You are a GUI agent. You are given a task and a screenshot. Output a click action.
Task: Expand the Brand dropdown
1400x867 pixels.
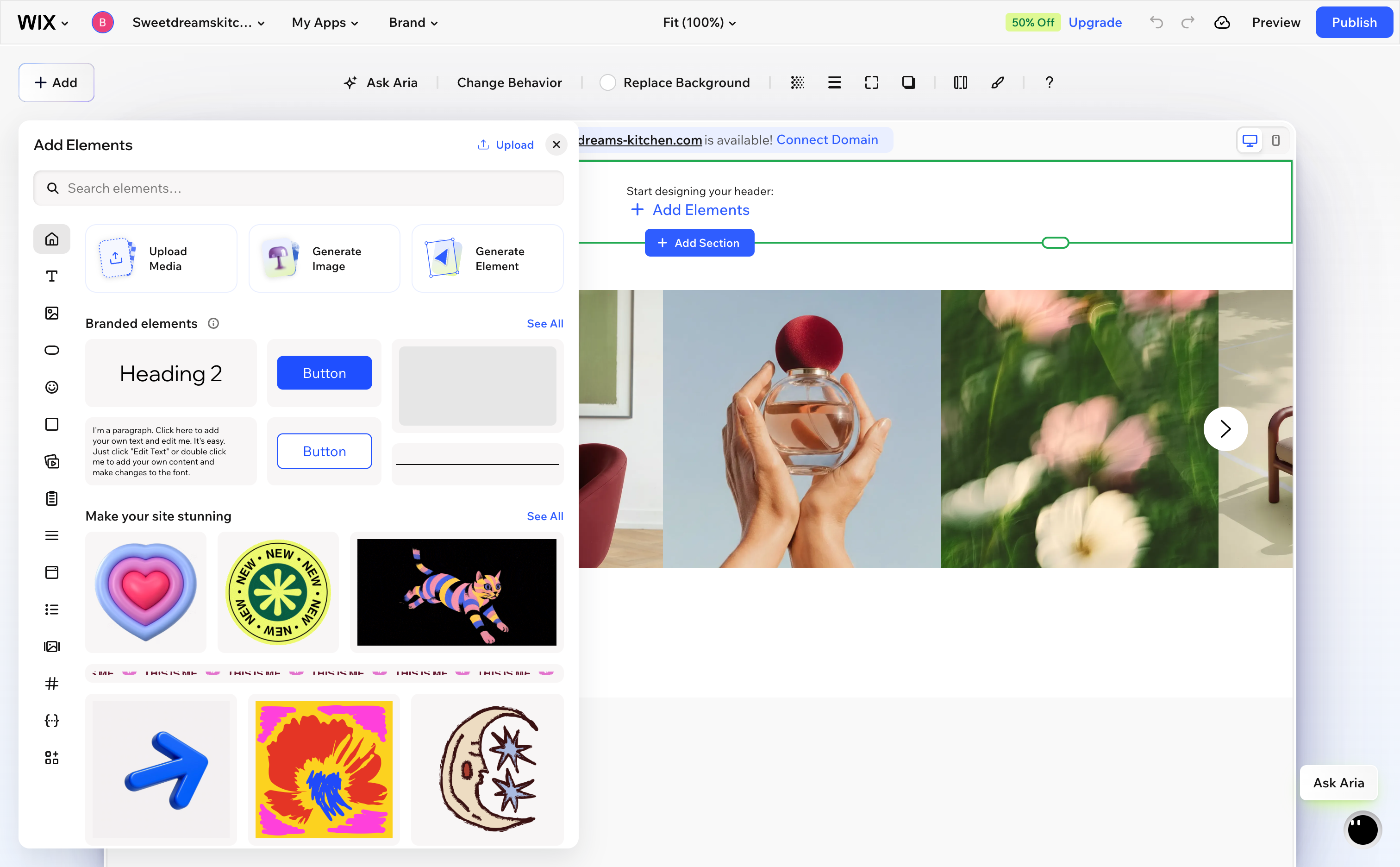click(x=413, y=22)
